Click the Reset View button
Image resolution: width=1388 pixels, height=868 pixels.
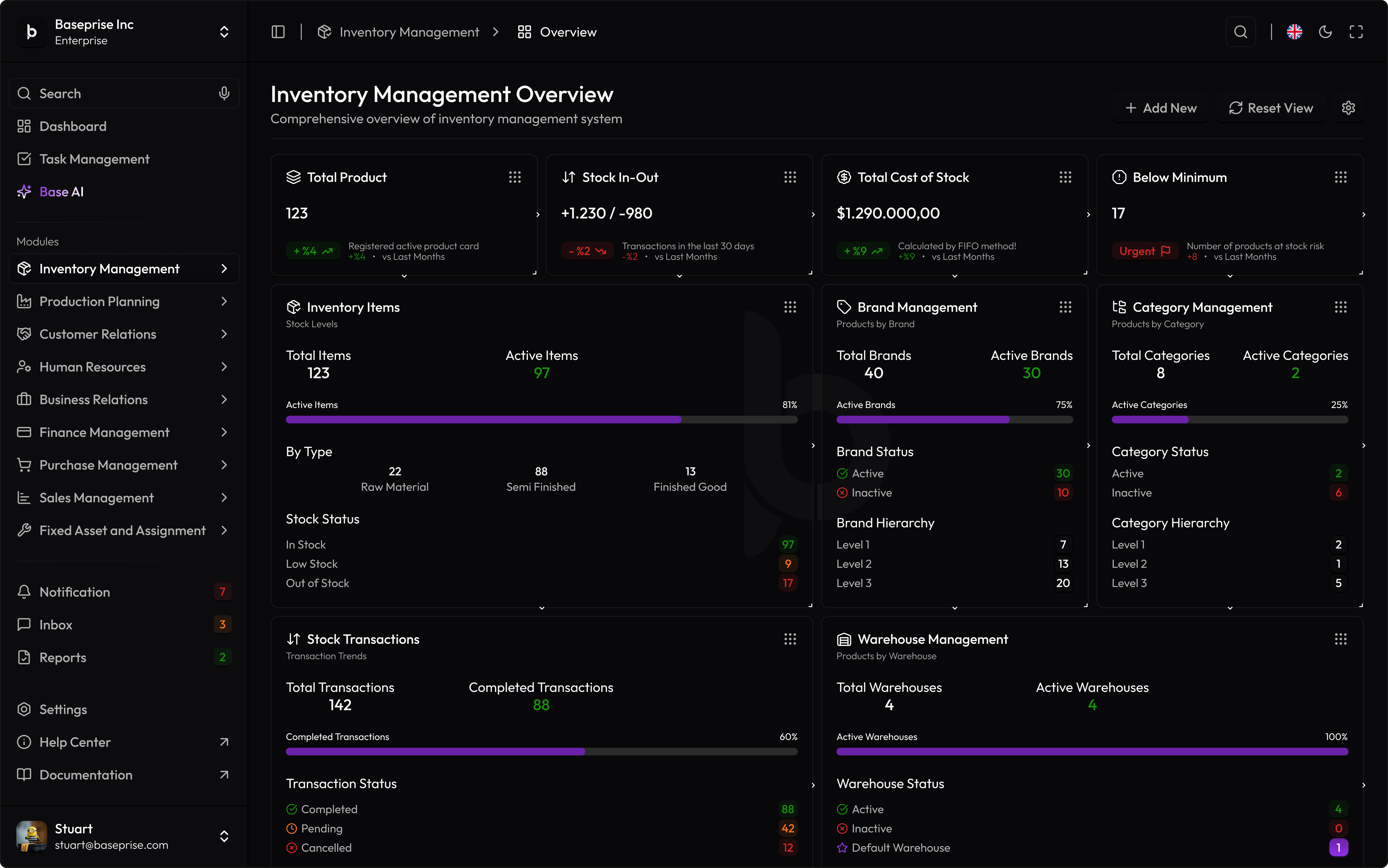1270,108
